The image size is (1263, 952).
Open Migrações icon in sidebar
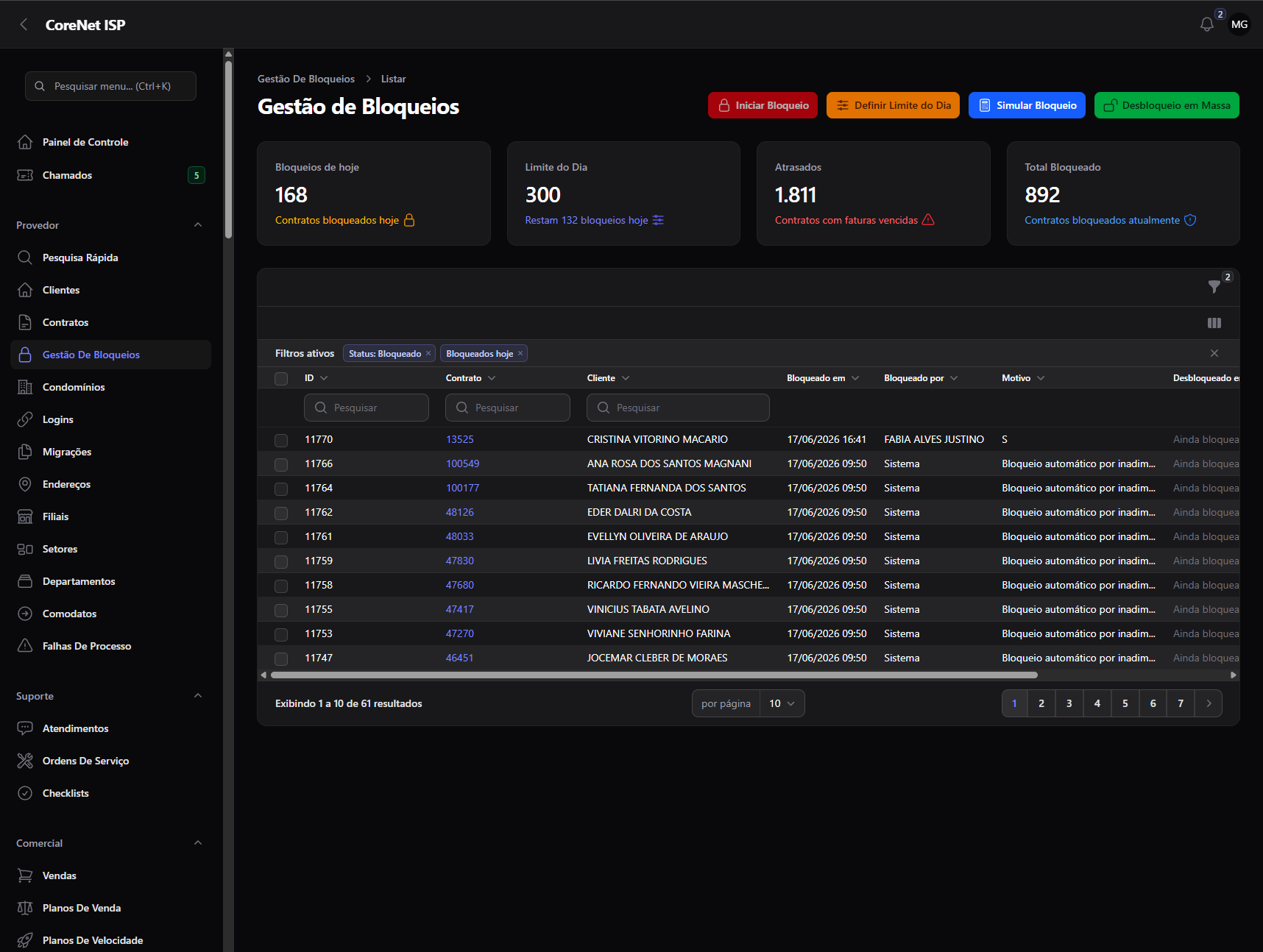(x=25, y=452)
